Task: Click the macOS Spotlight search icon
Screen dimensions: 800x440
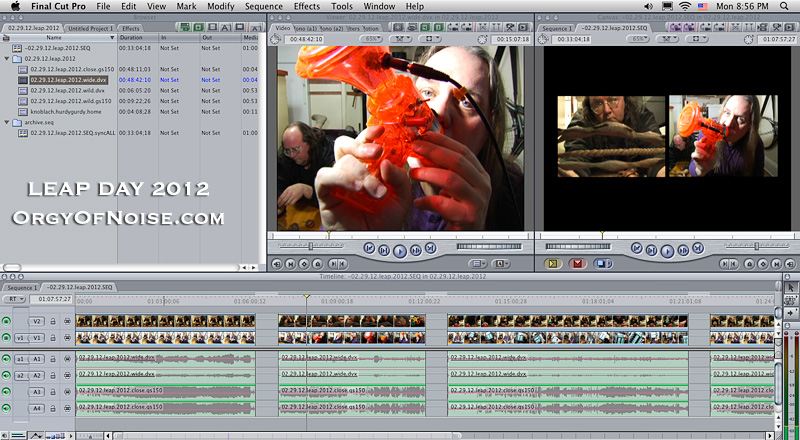Action: click(x=787, y=6)
